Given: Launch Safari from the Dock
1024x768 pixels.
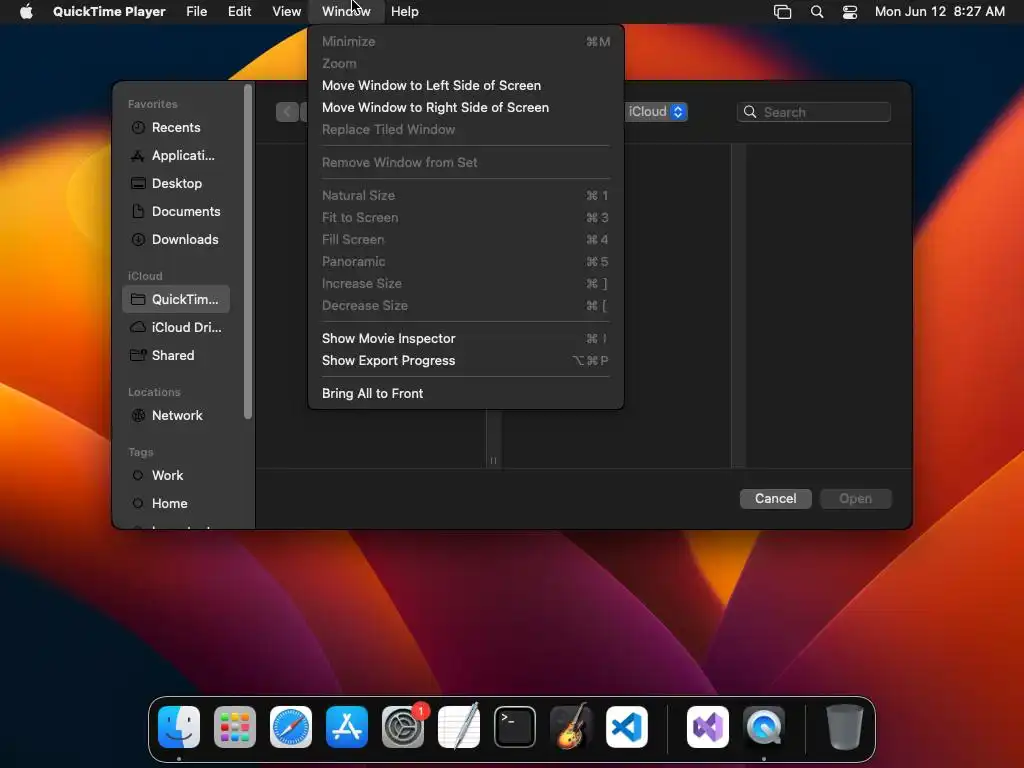Looking at the screenshot, I should pyautogui.click(x=291, y=727).
